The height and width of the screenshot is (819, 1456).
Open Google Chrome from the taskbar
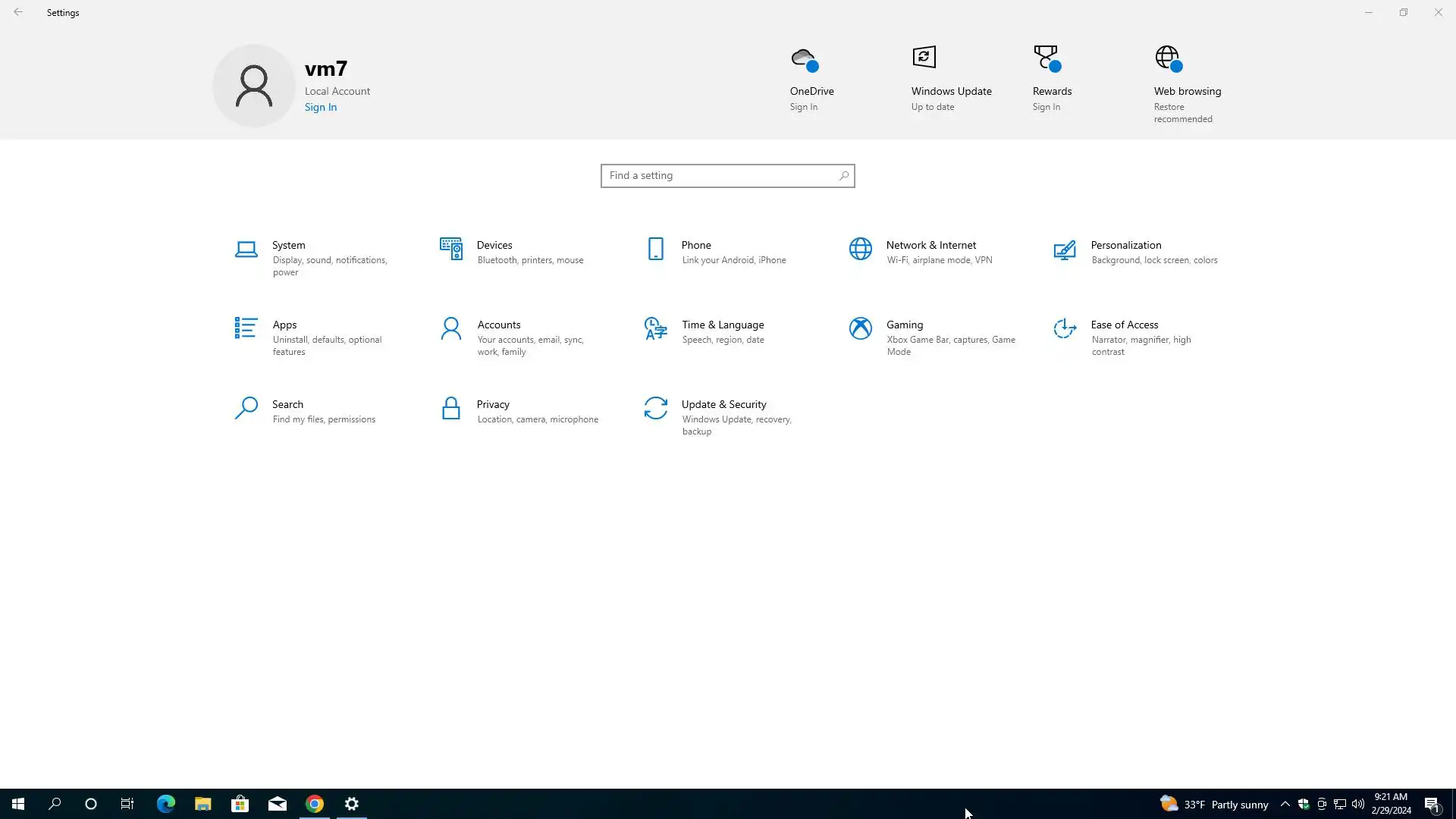(315, 804)
